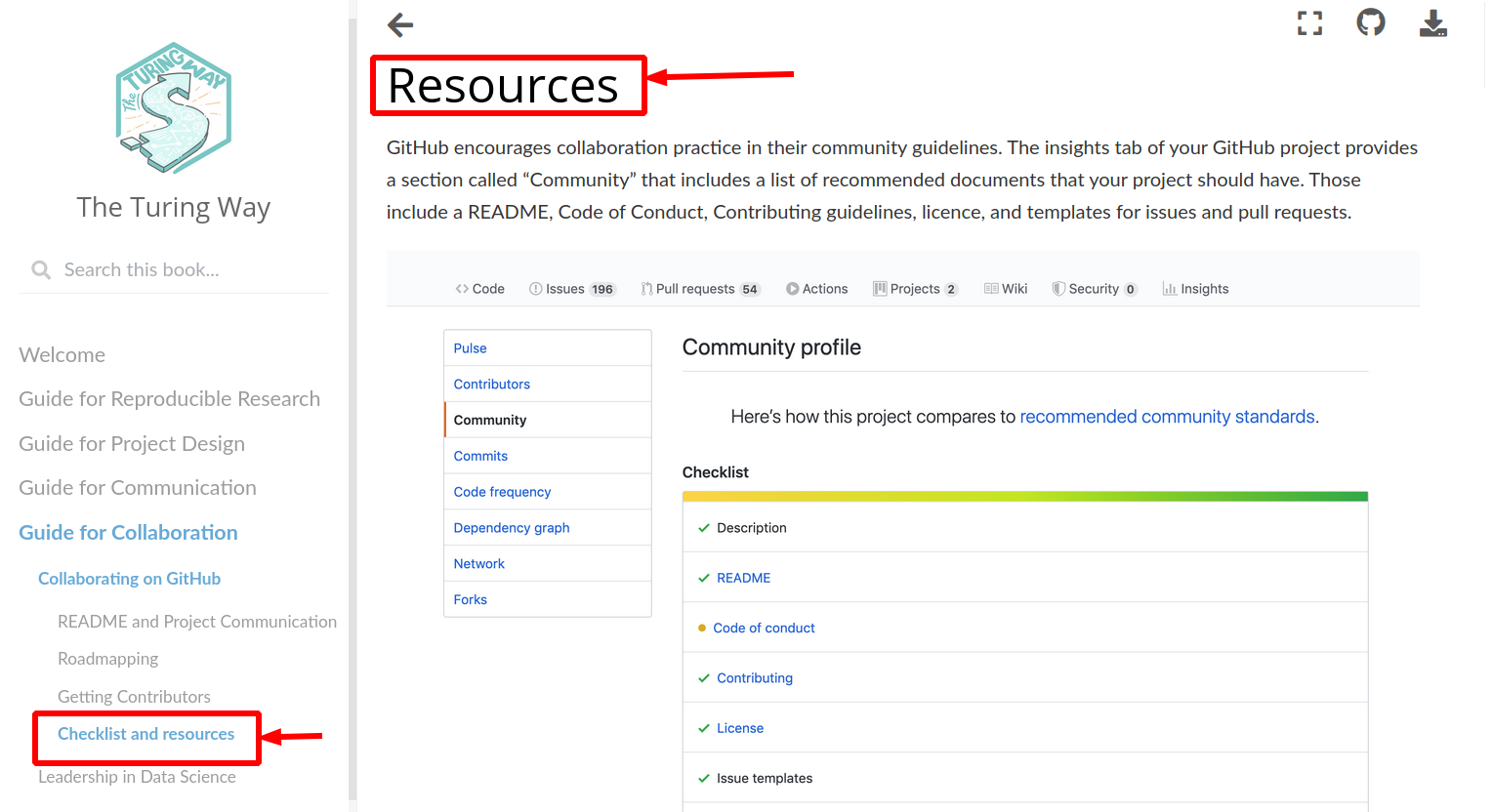The image size is (1493, 812).
Task: Click the Code tab in screenshot
Action: pyautogui.click(x=479, y=289)
